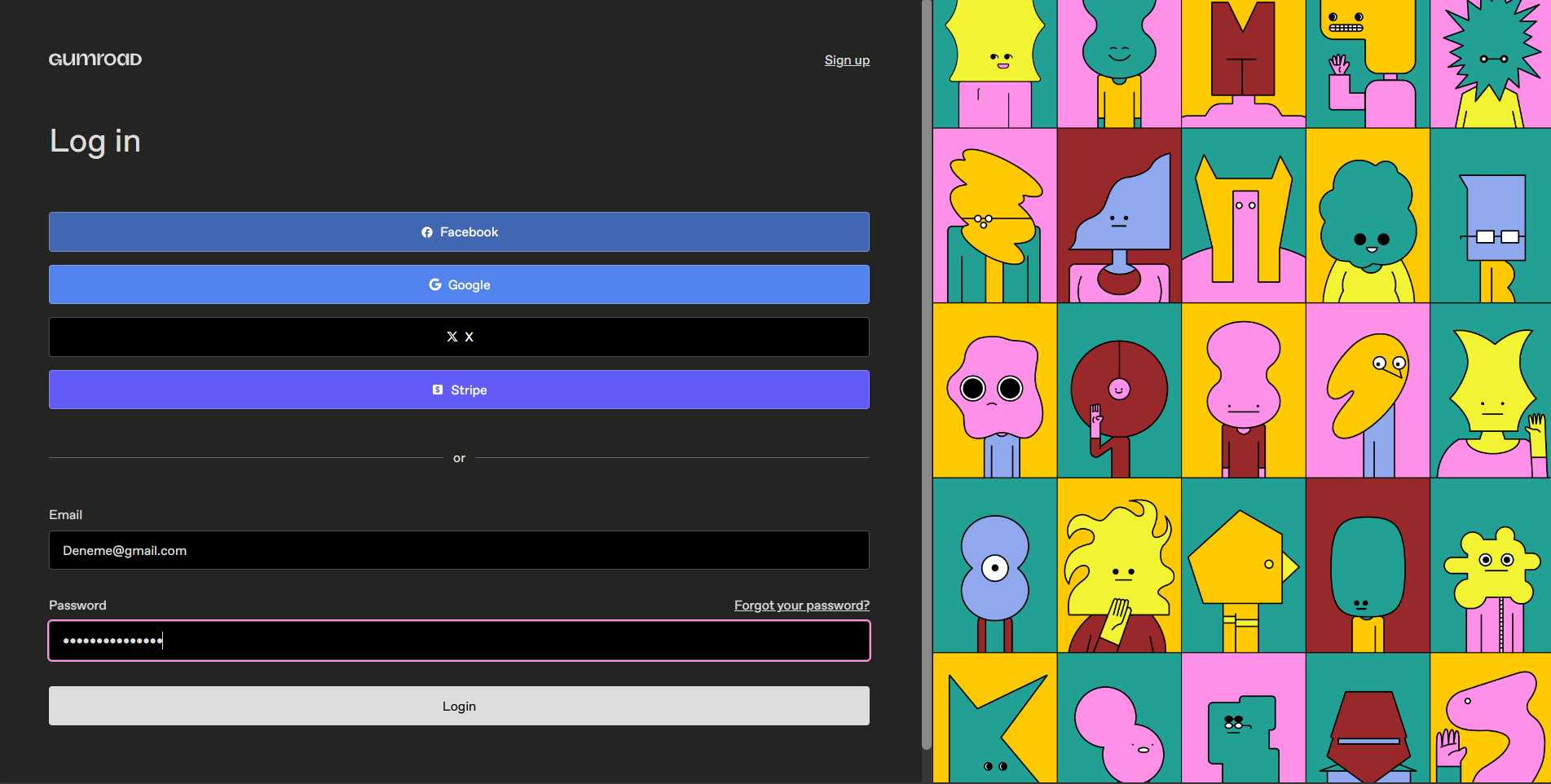Click the login panel's vertical scrollbar
The height and width of the screenshot is (784, 1551).
(927, 375)
